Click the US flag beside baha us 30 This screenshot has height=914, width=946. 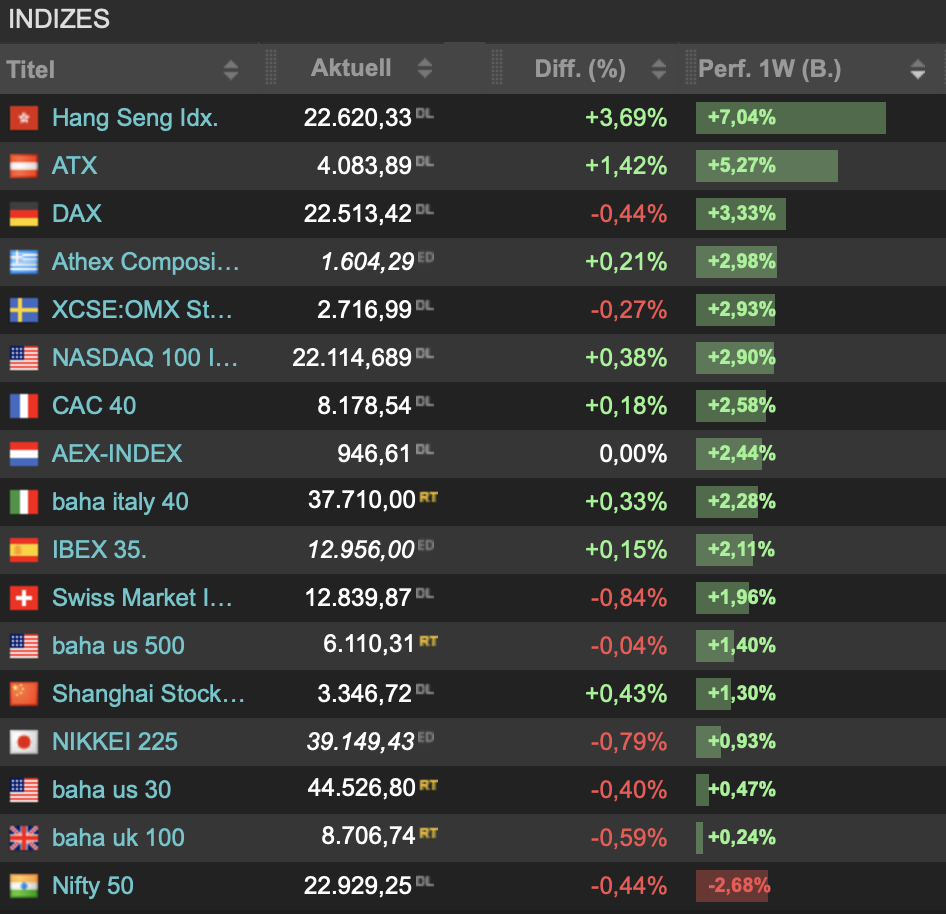(x=24, y=790)
